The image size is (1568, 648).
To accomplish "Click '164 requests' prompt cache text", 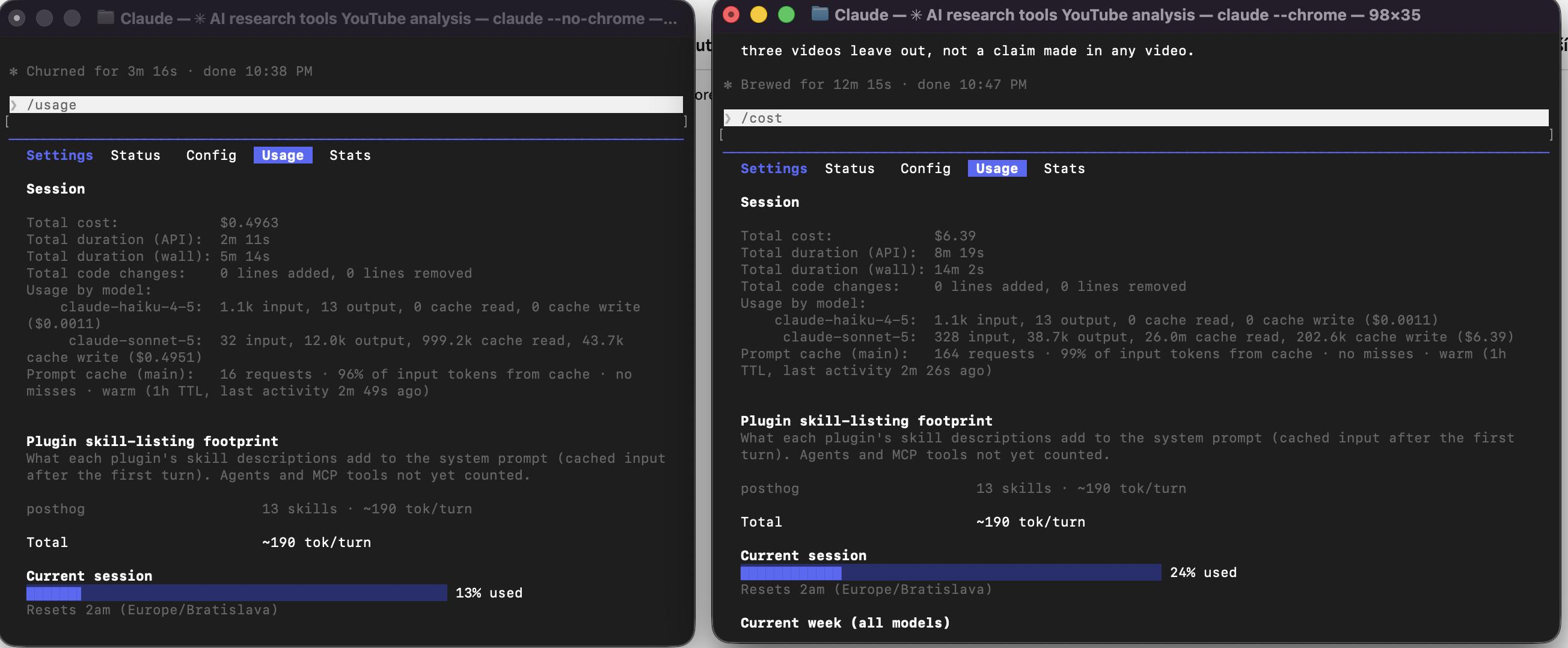I will tap(984, 354).
